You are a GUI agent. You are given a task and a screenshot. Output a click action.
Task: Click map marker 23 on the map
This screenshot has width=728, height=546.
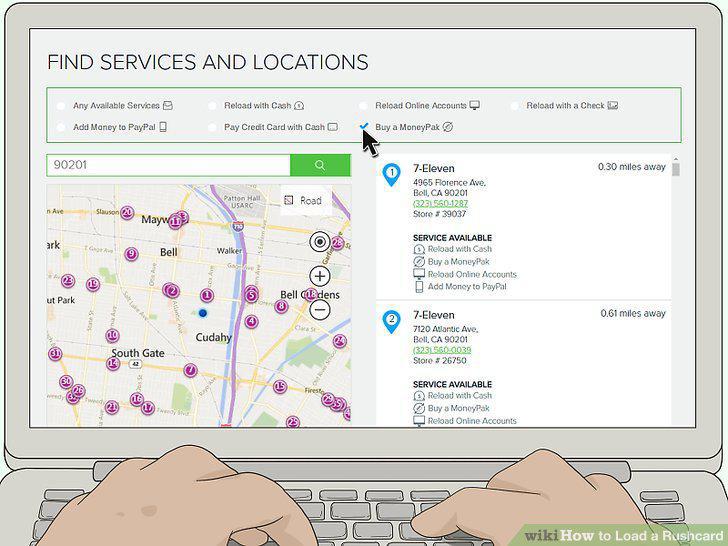point(68,281)
